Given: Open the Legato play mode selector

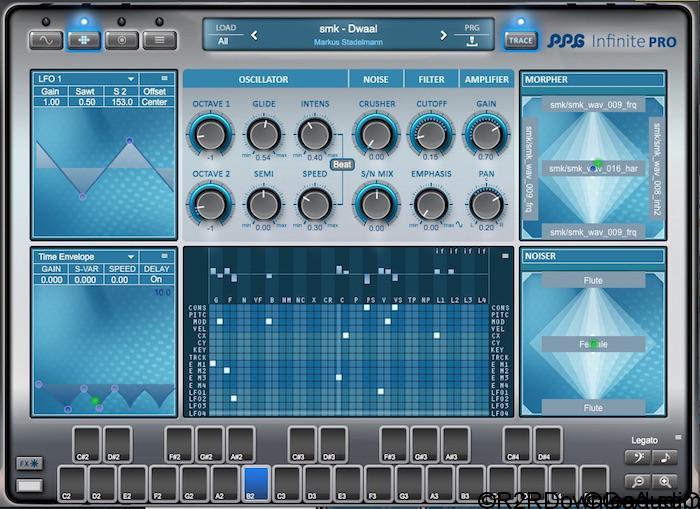Looking at the screenshot, I should pos(644,440).
